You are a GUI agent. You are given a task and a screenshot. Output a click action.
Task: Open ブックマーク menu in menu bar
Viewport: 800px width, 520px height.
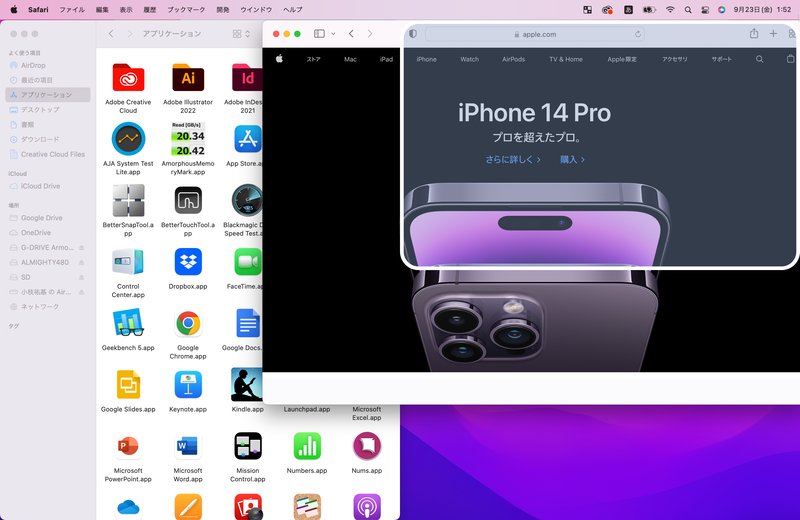coord(186,10)
